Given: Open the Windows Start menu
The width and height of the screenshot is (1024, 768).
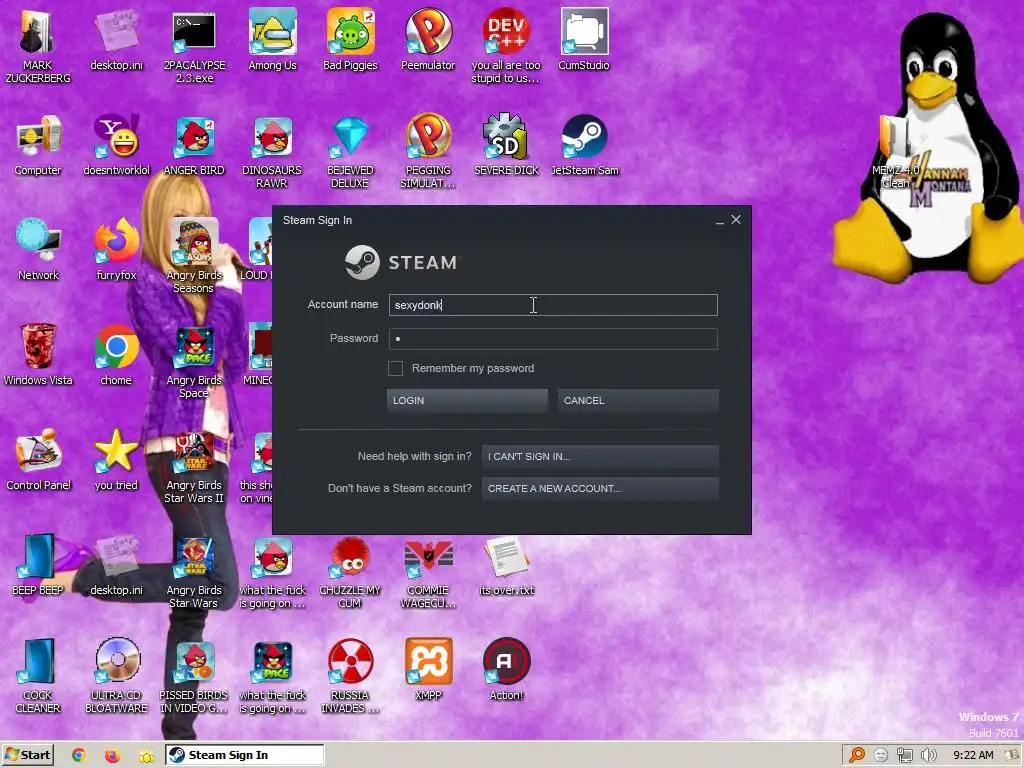Looking at the screenshot, I should pyautogui.click(x=27, y=755).
